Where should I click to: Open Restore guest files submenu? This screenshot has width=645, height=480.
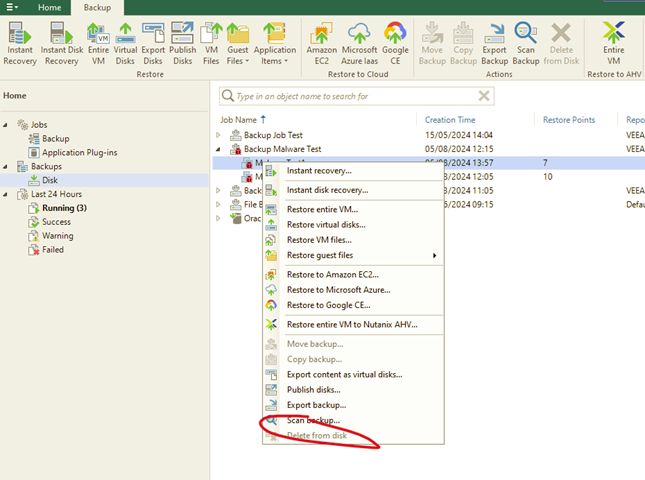(x=353, y=255)
